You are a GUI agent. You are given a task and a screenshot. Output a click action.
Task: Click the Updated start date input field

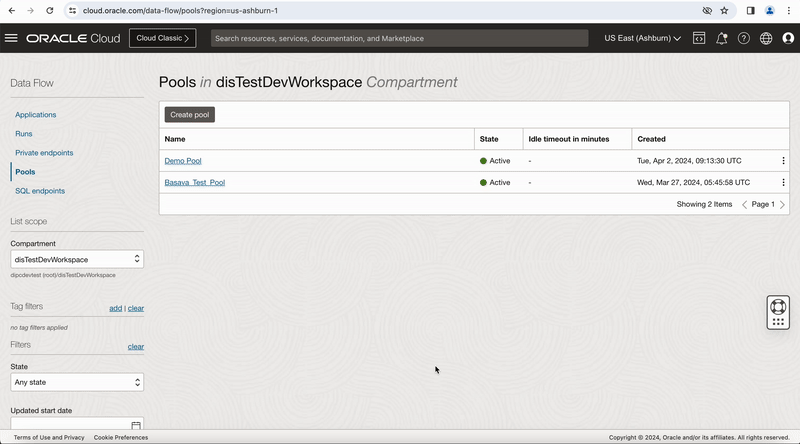[77, 424]
